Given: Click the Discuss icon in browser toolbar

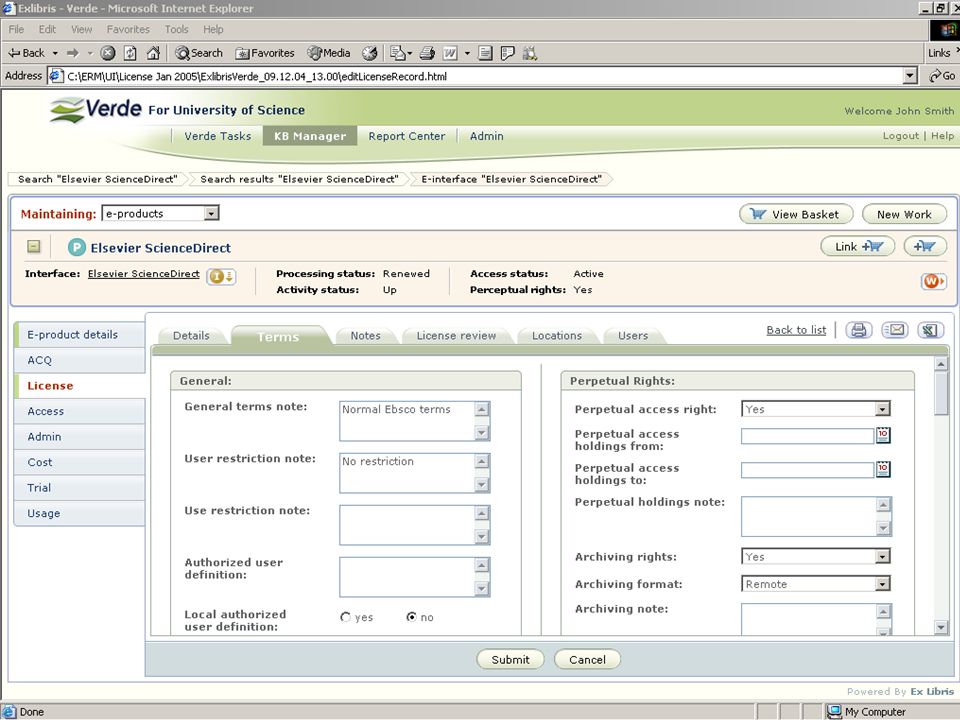Looking at the screenshot, I should [508, 53].
